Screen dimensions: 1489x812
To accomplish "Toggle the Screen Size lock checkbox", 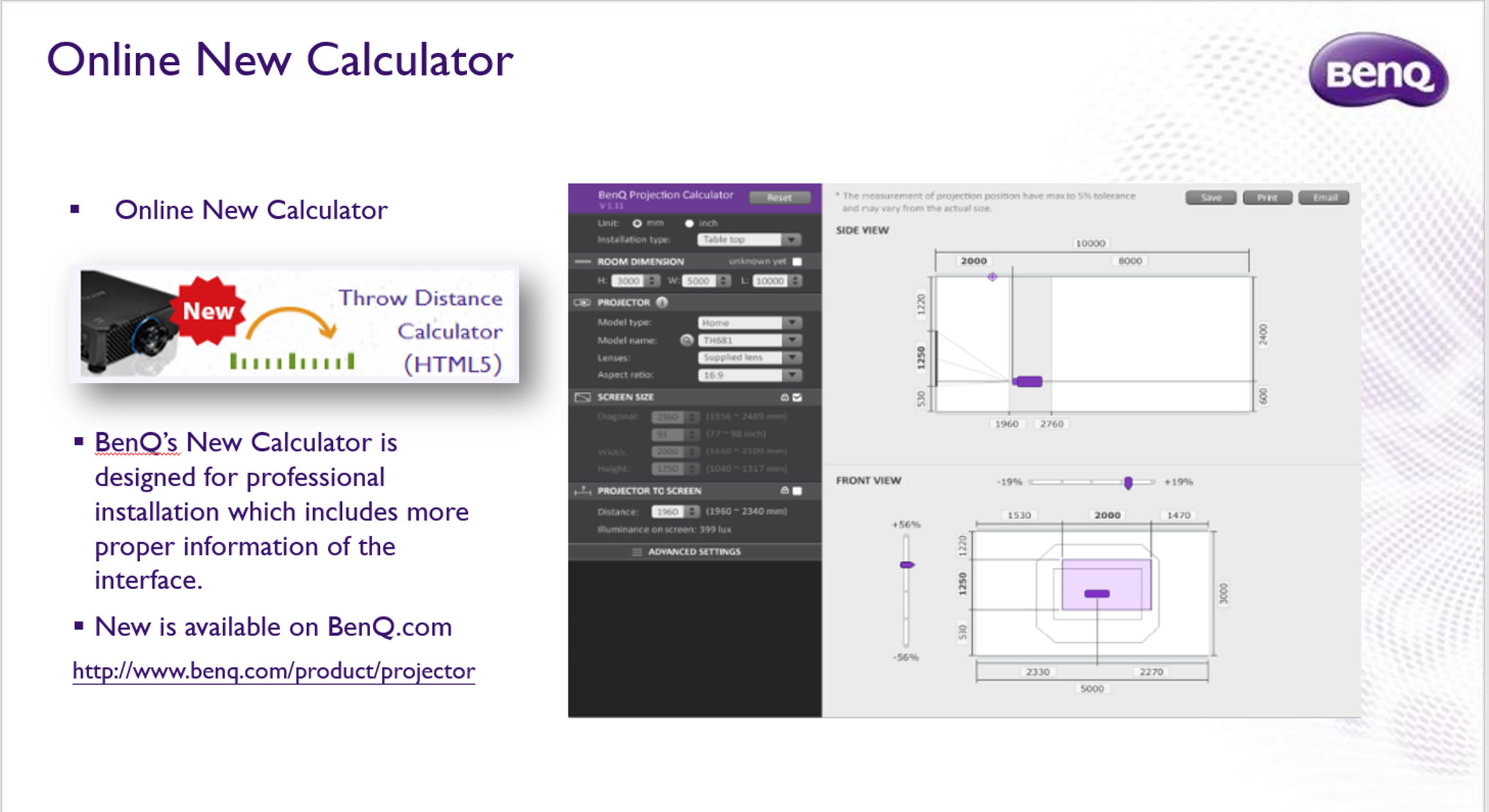I will [x=798, y=397].
